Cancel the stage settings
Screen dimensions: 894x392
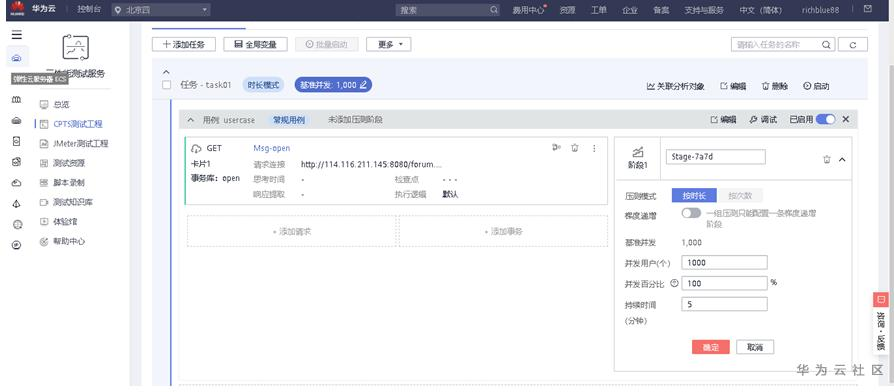pyautogui.click(x=755, y=347)
